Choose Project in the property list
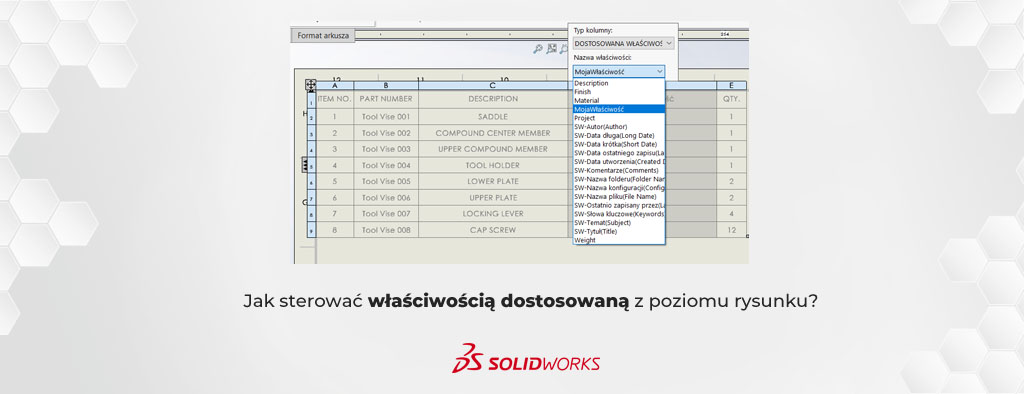Image resolution: width=1024 pixels, height=394 pixels. [x=619, y=118]
